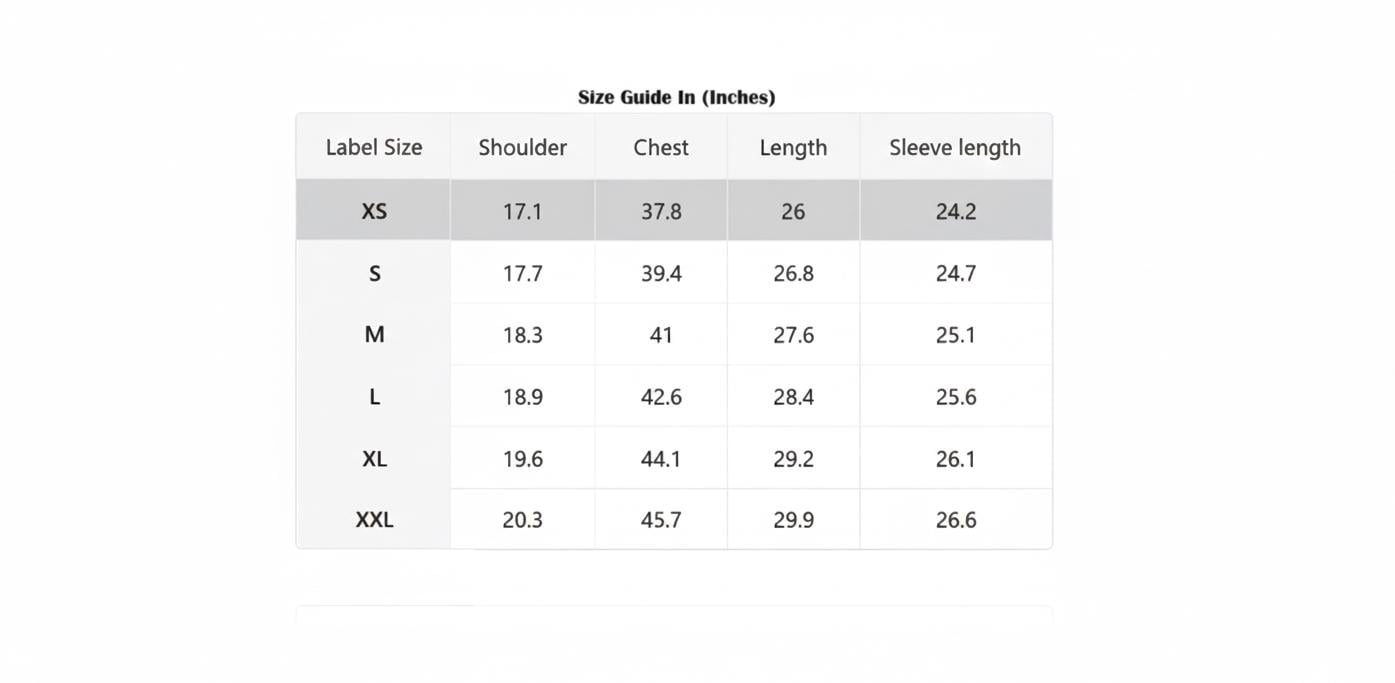Viewport: 1395px width, 683px height.
Task: Click the Length column header
Action: click(x=793, y=147)
